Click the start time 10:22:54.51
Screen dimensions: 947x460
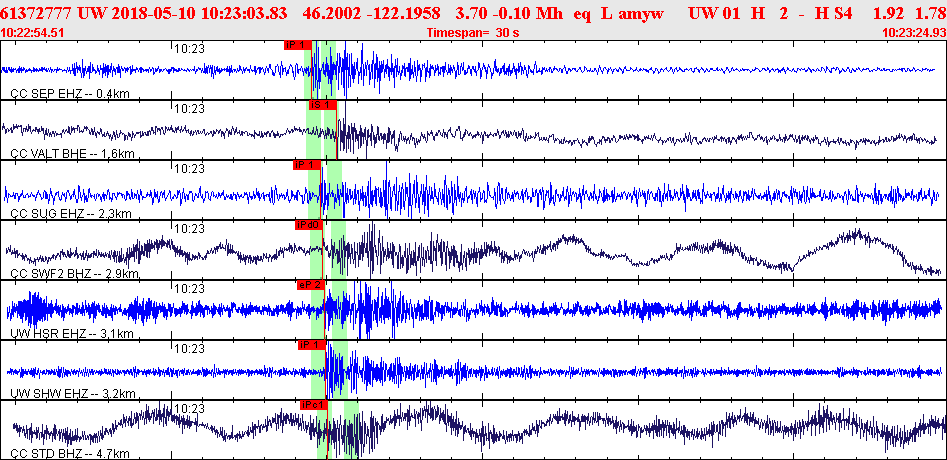point(34,32)
